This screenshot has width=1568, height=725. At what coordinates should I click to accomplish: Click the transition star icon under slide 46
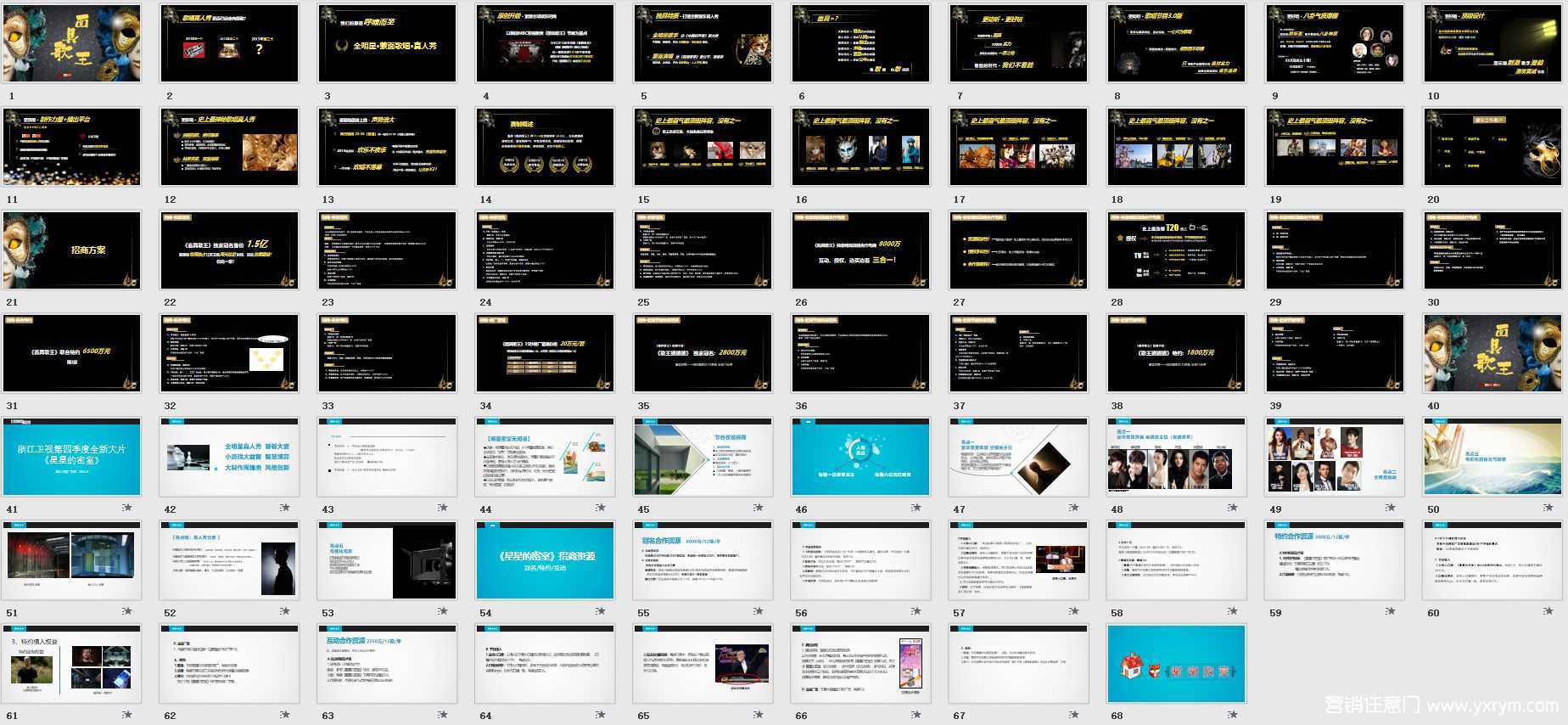(x=916, y=508)
